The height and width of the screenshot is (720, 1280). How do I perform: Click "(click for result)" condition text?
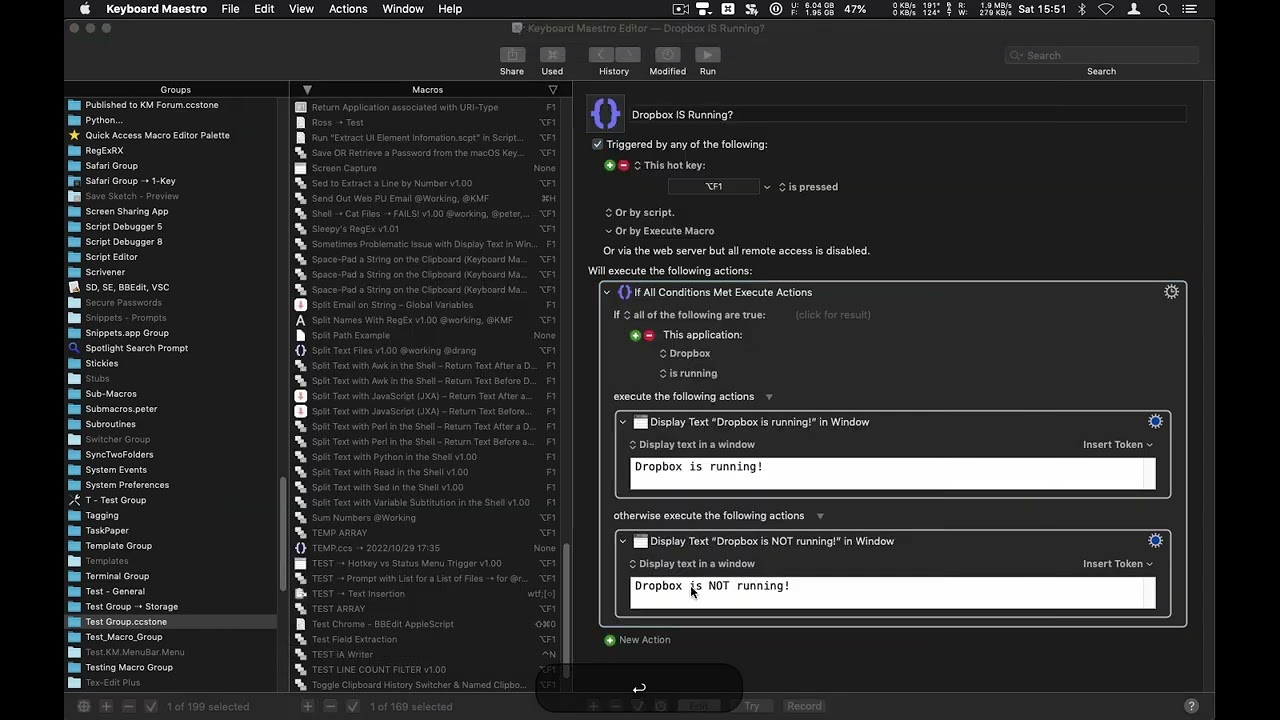pyautogui.click(x=833, y=315)
